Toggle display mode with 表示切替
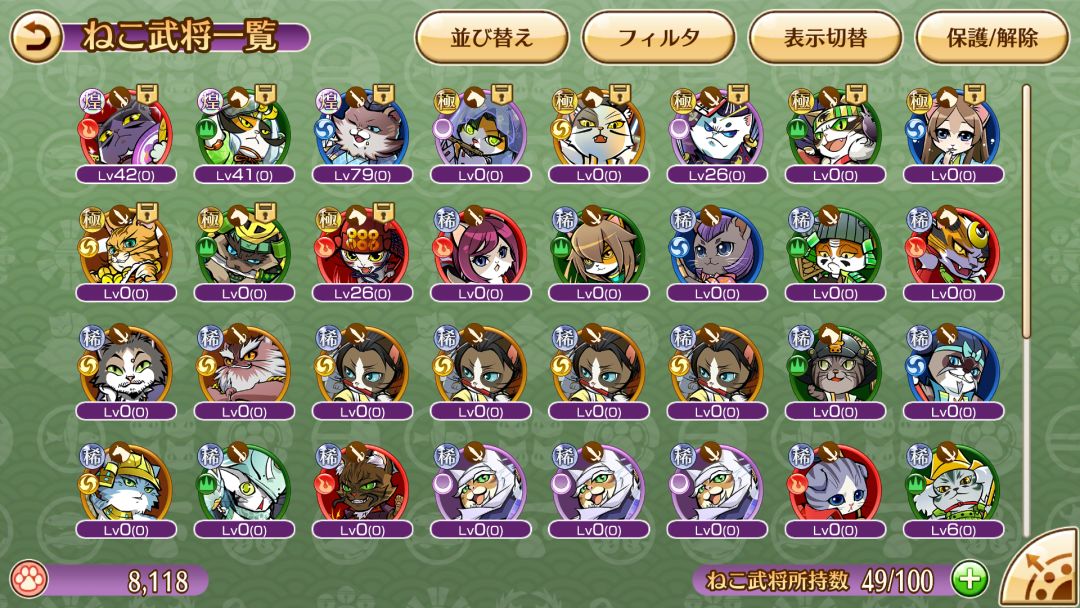The width and height of the screenshot is (1080, 608). (825, 37)
